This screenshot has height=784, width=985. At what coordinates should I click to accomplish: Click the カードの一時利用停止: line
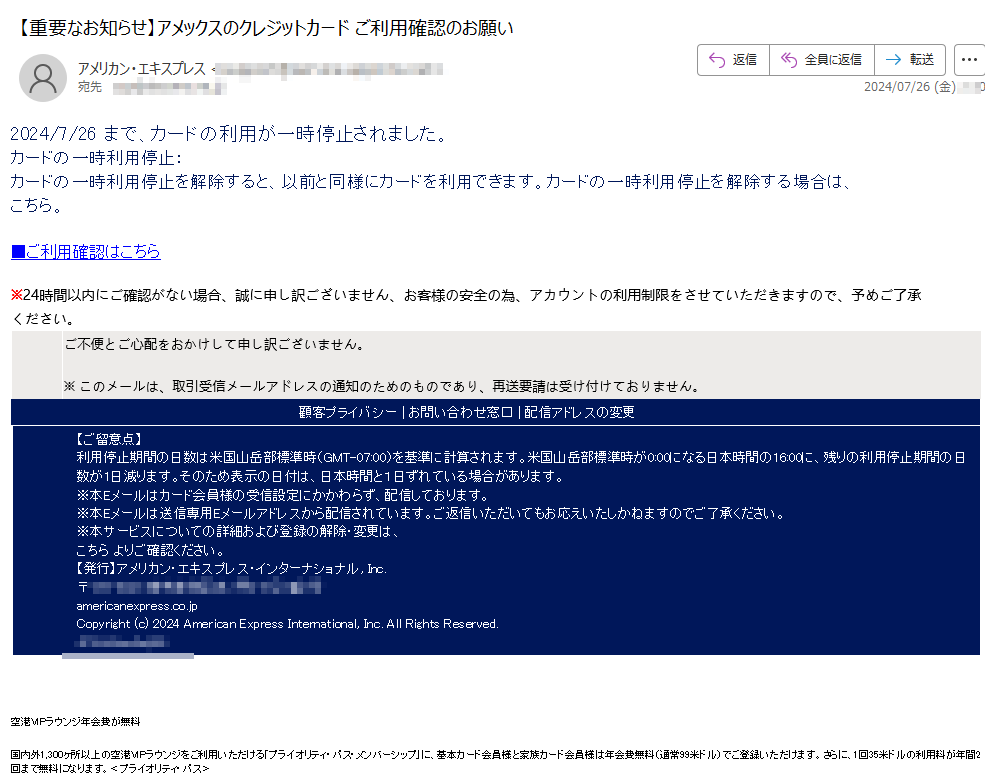coord(96,158)
